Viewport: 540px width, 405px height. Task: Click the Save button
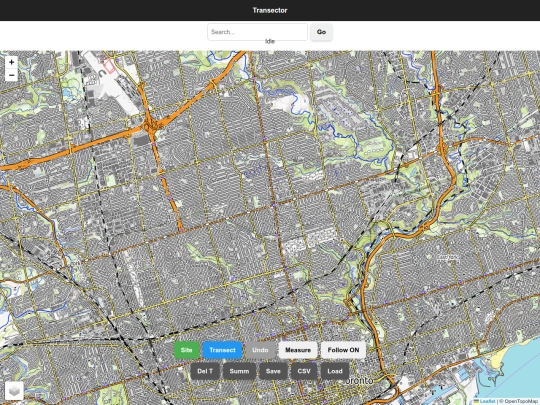(x=273, y=371)
